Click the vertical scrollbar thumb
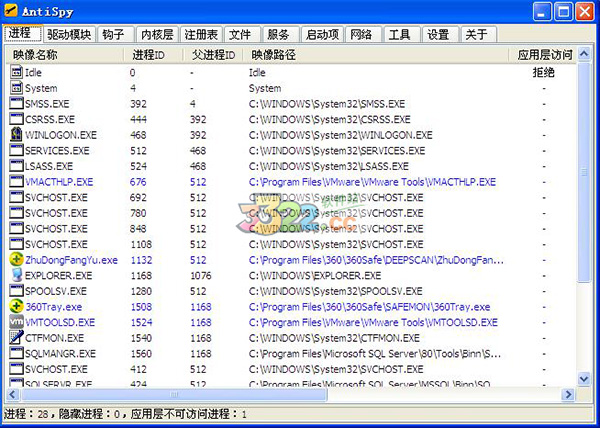 point(584,172)
